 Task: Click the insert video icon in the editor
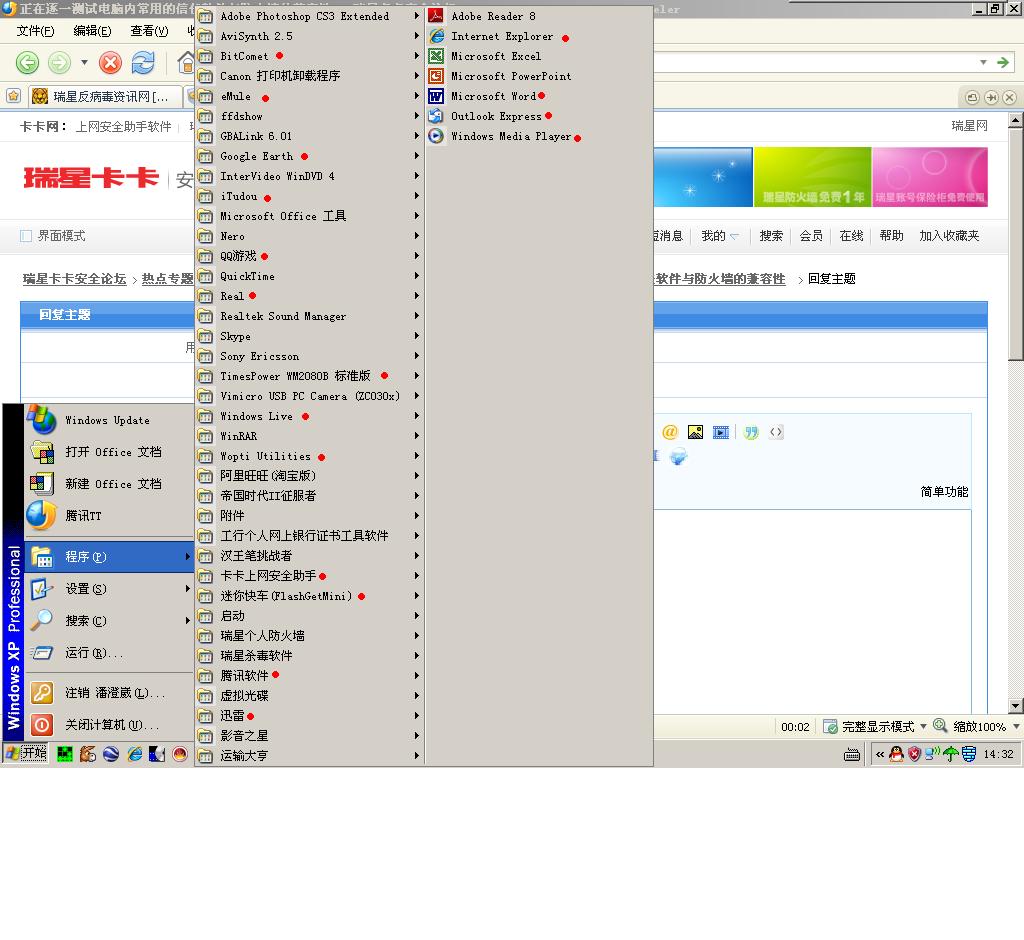[720, 432]
